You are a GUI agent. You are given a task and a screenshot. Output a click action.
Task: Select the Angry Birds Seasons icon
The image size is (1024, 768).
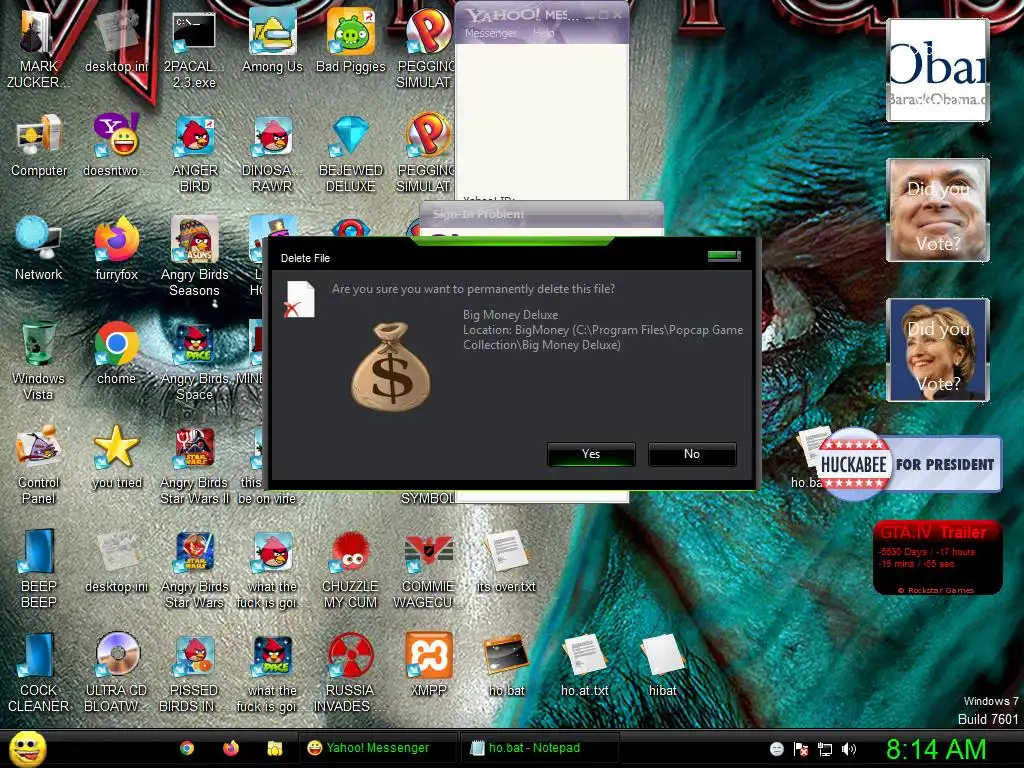[195, 256]
